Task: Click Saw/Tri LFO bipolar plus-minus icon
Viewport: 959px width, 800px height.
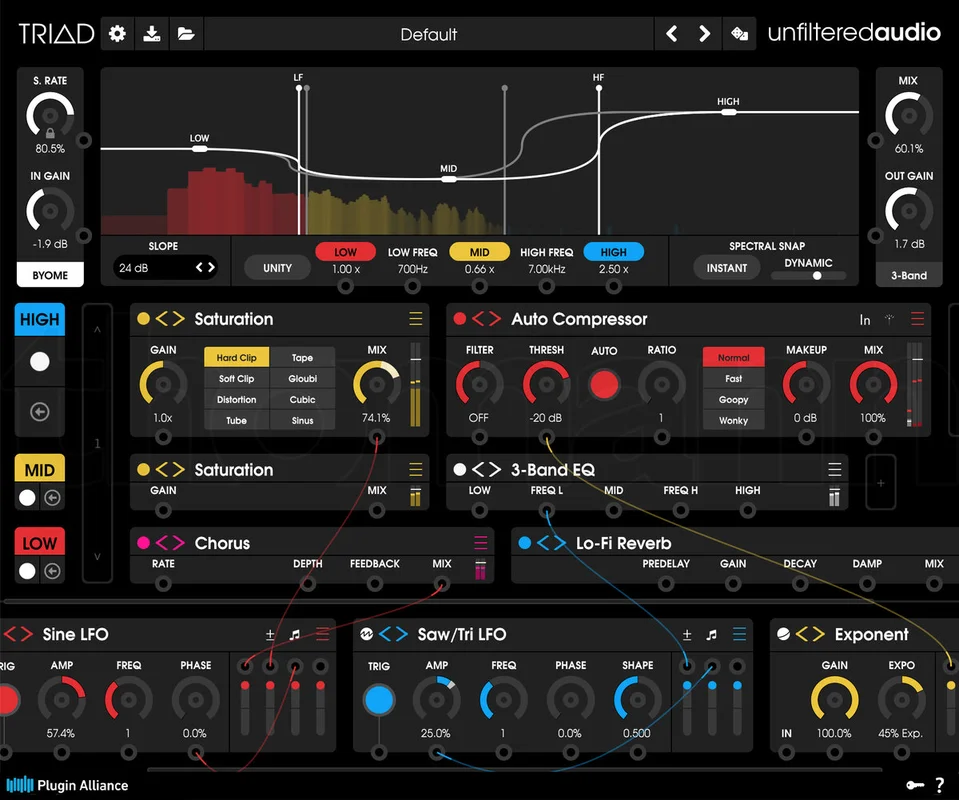Action: pos(687,635)
